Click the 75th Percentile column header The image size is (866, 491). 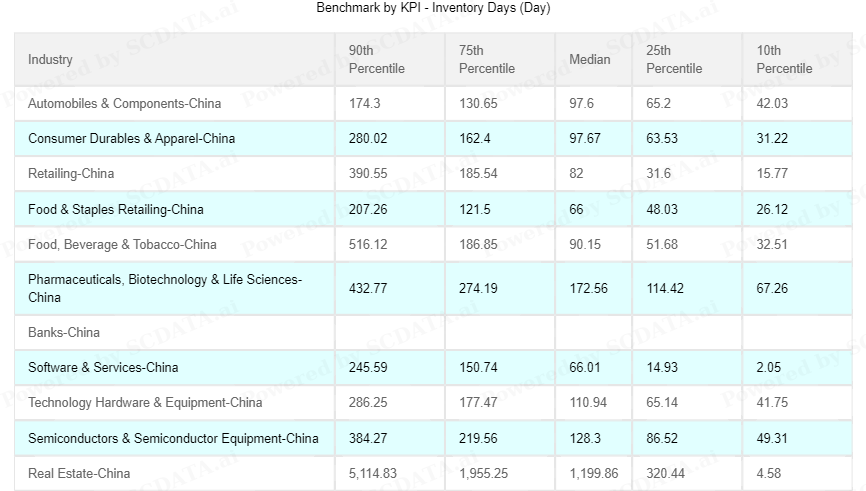pos(487,60)
